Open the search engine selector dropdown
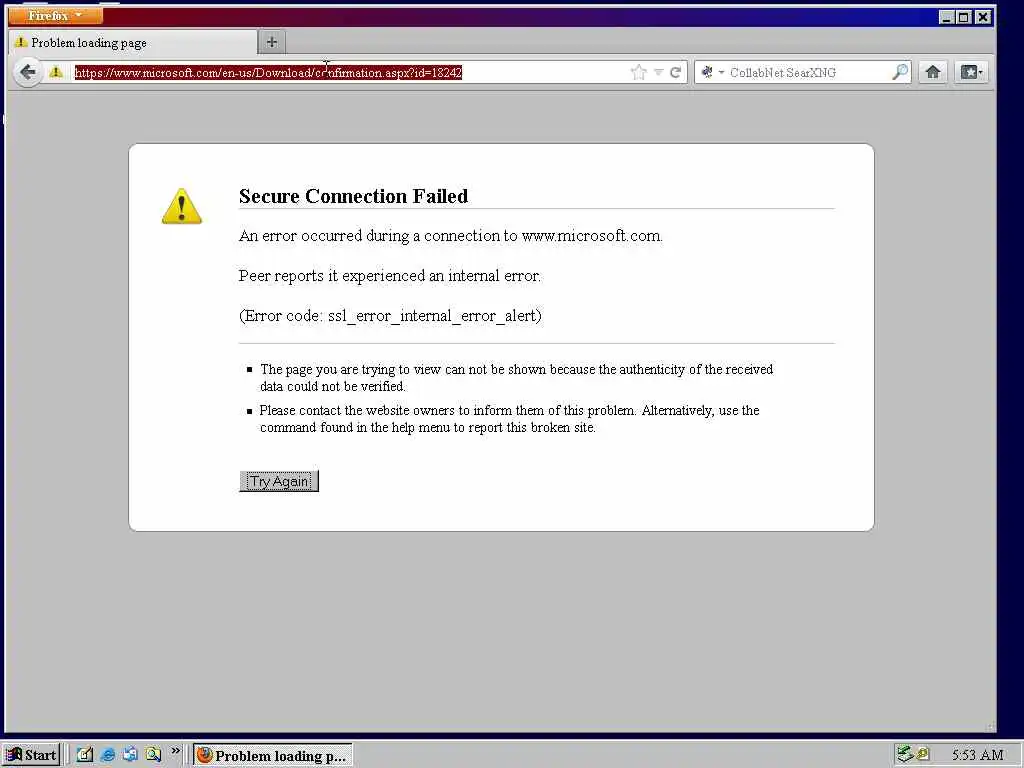The image size is (1024, 768). coord(712,72)
